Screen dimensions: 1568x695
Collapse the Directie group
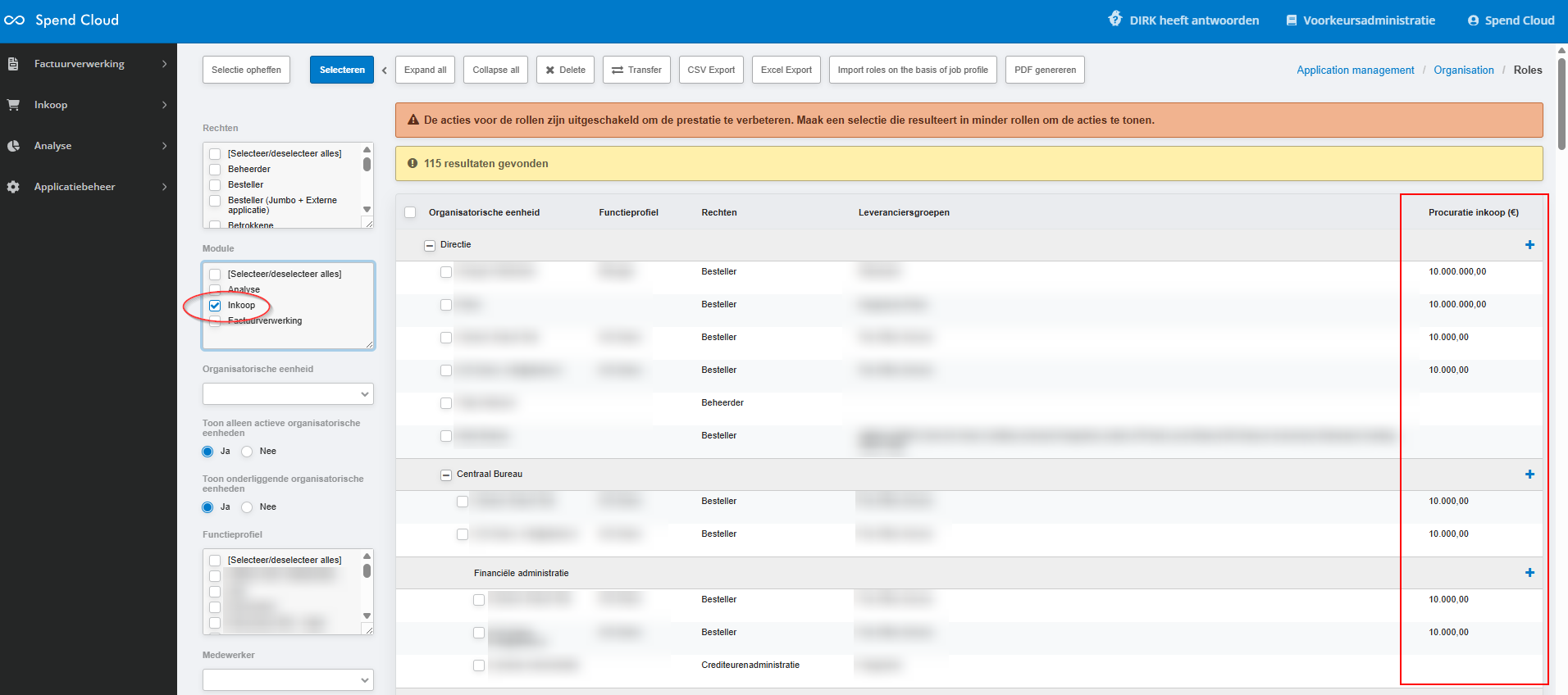tap(430, 245)
